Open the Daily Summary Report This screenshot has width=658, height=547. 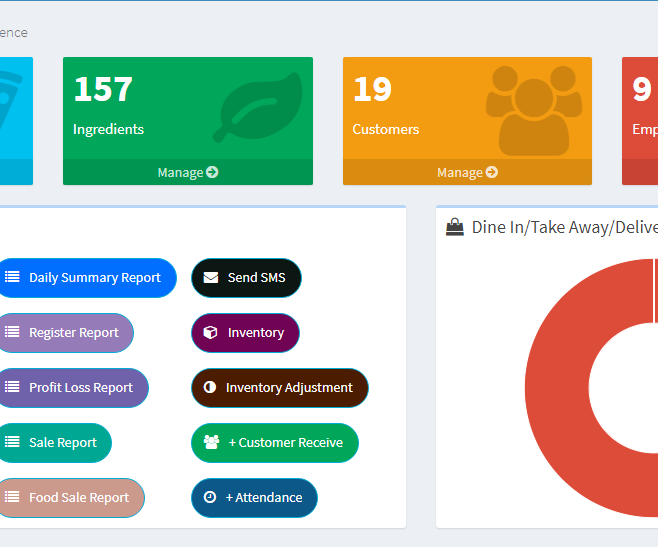point(94,278)
